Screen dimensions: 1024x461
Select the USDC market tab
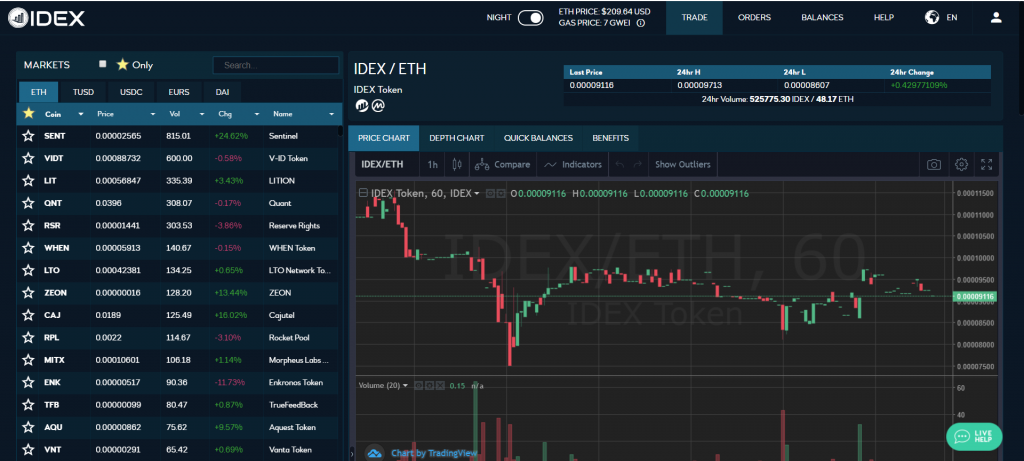tap(131, 92)
